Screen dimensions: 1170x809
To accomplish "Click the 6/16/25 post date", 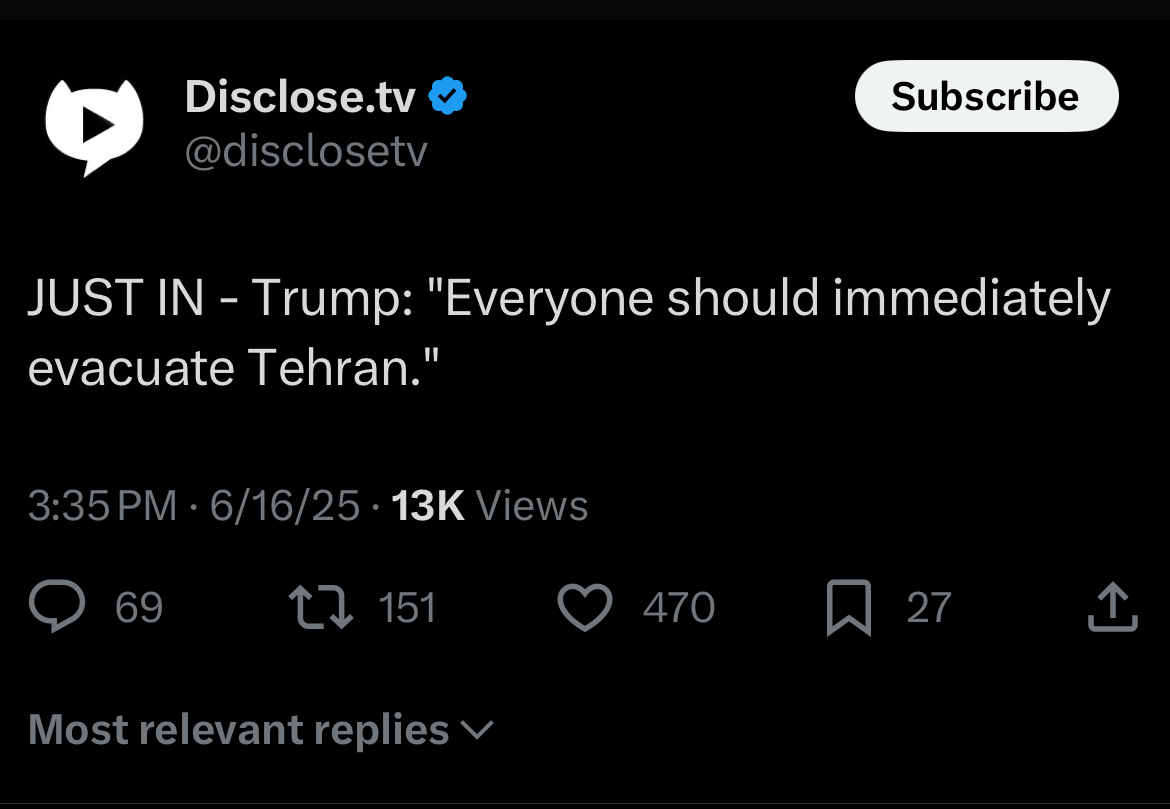I will (284, 506).
